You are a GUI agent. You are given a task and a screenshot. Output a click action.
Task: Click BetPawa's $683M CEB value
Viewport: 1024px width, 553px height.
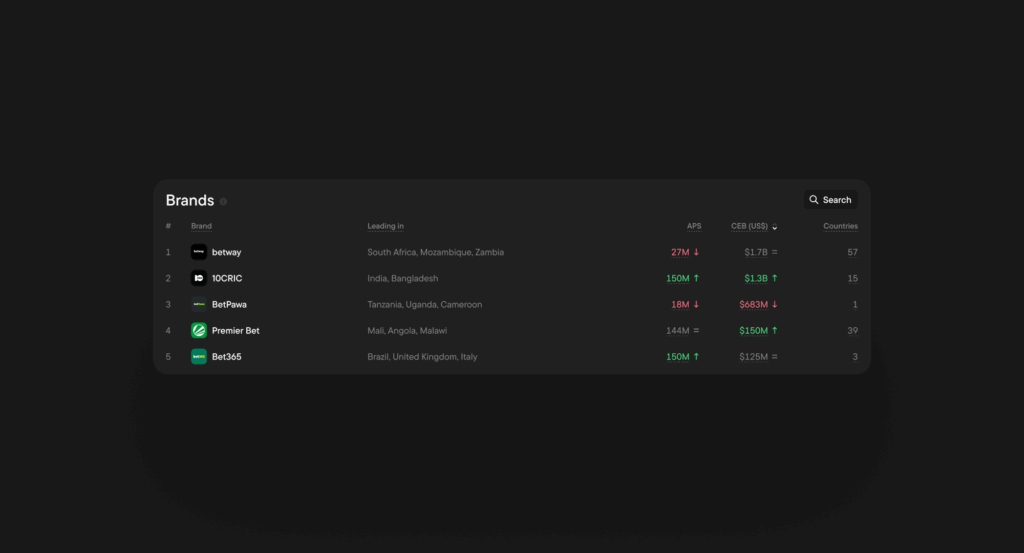[753, 304]
